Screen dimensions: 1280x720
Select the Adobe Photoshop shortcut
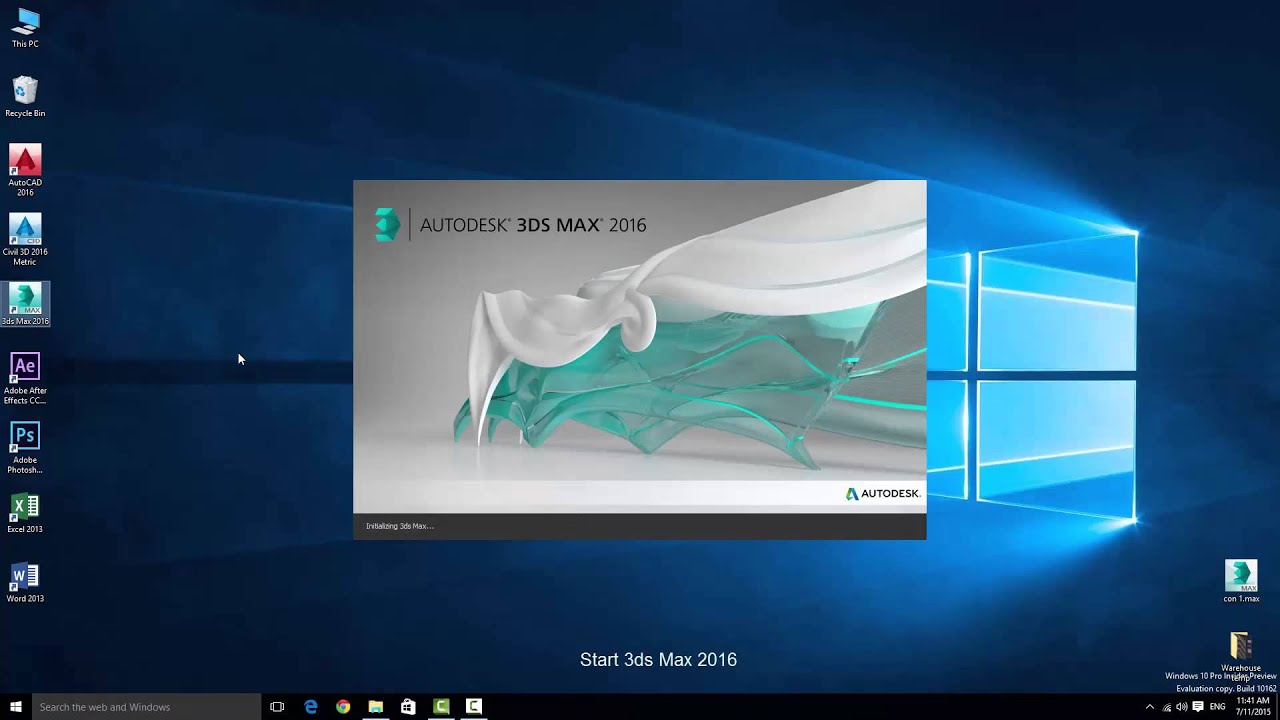25,448
